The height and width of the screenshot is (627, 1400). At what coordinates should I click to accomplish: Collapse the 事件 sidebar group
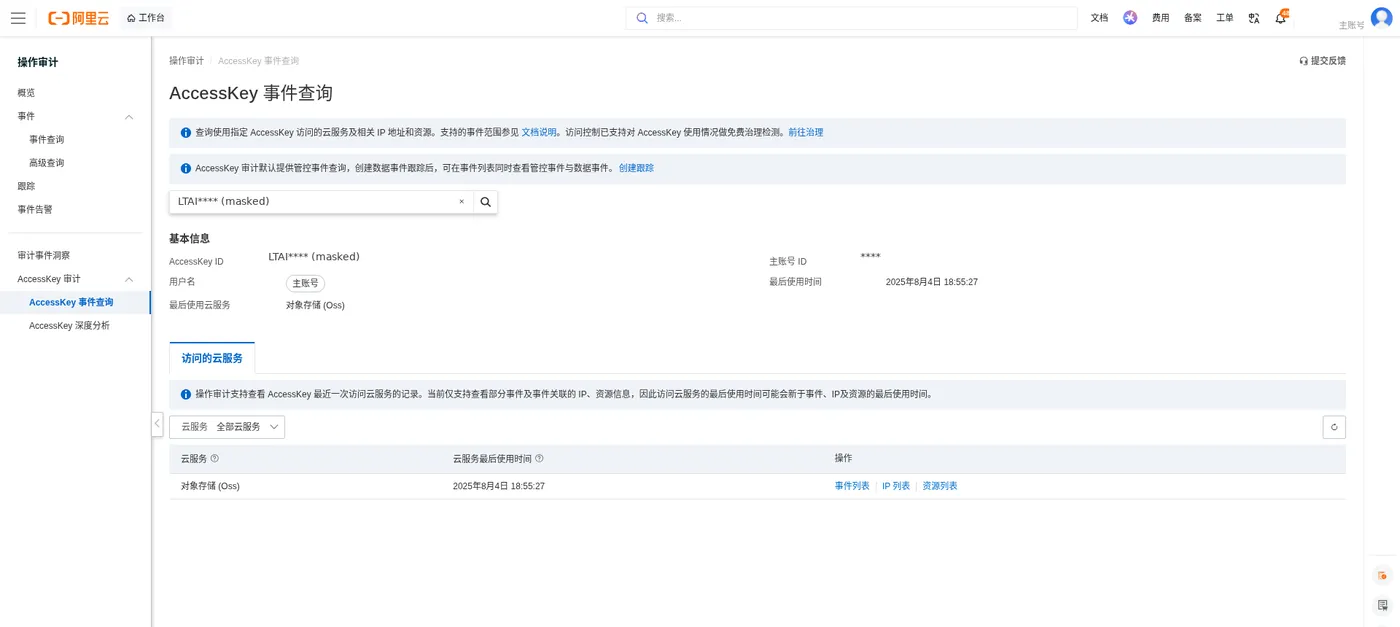129,117
